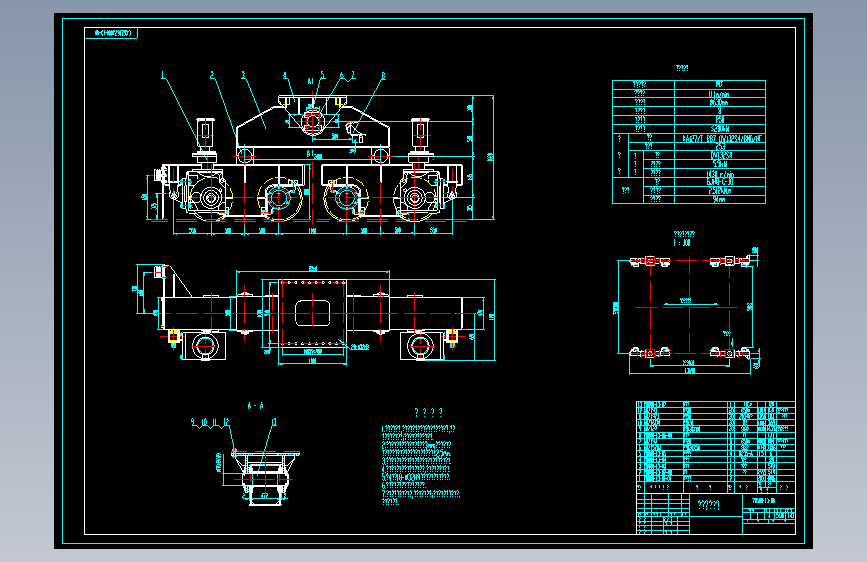The height and width of the screenshot is (562, 867).
Task: Click the drawing number label box at top-left
Action: click(x=111, y=33)
